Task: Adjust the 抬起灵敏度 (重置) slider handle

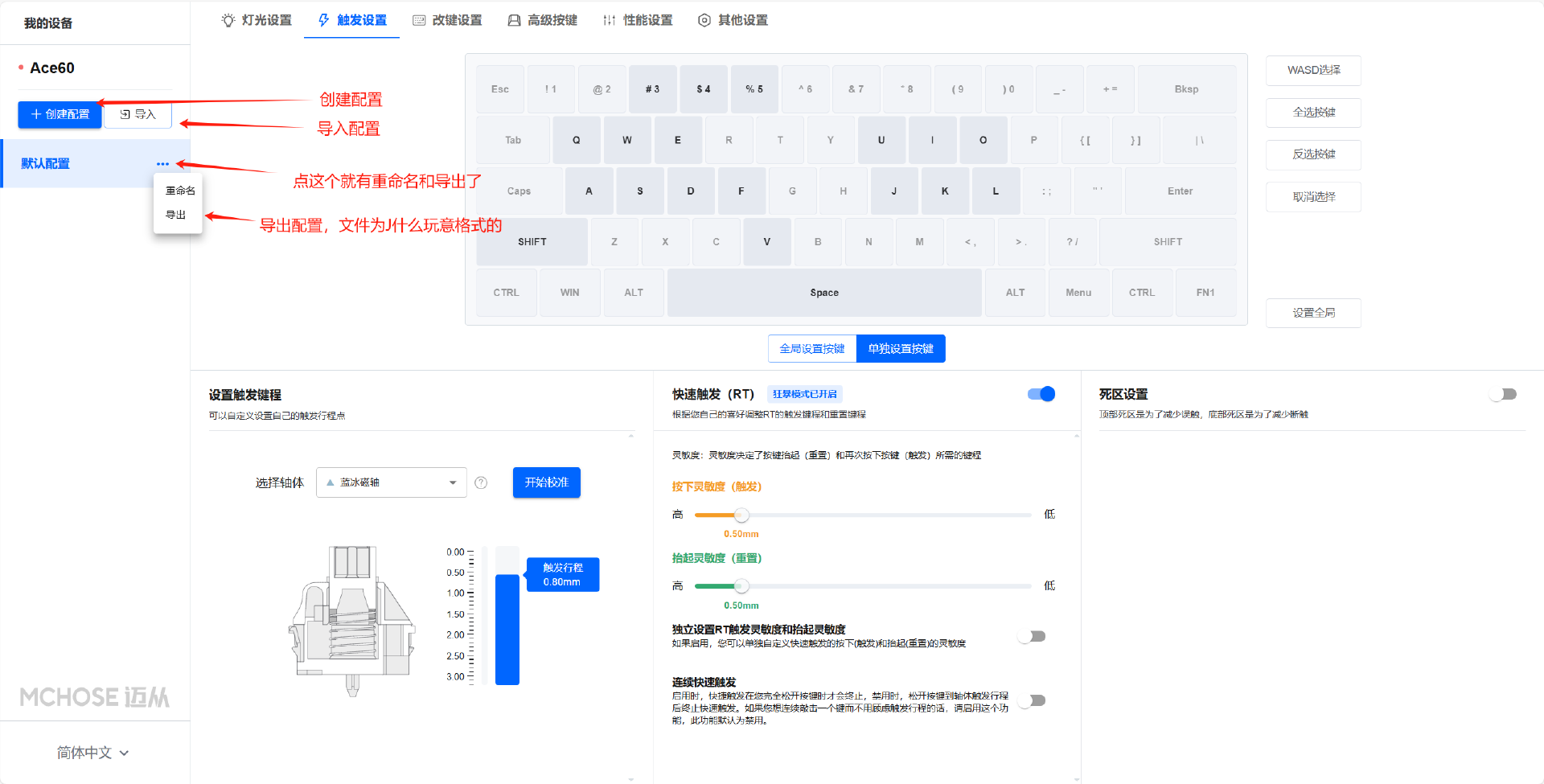Action: tap(741, 586)
